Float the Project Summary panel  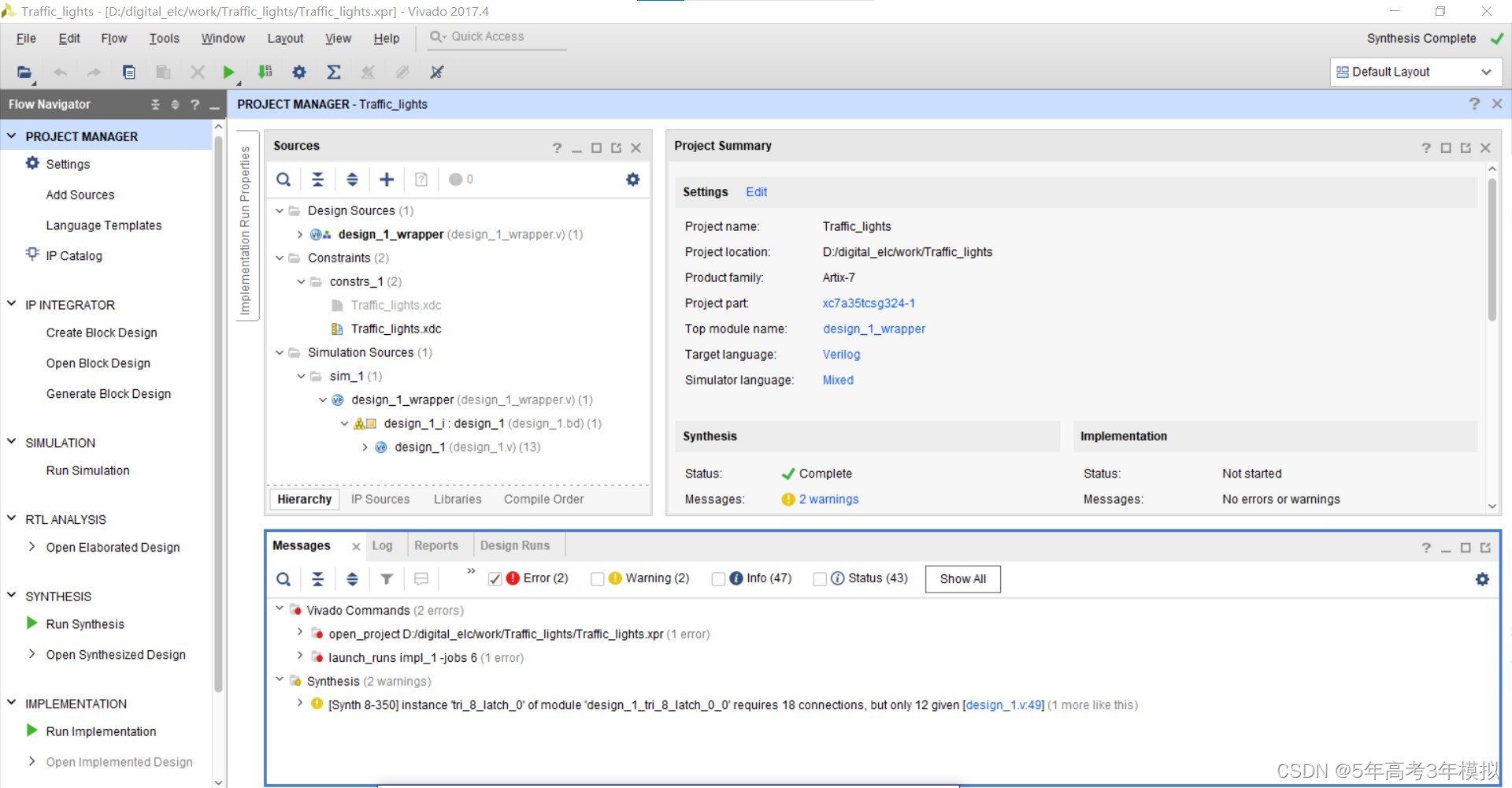pos(1466,147)
